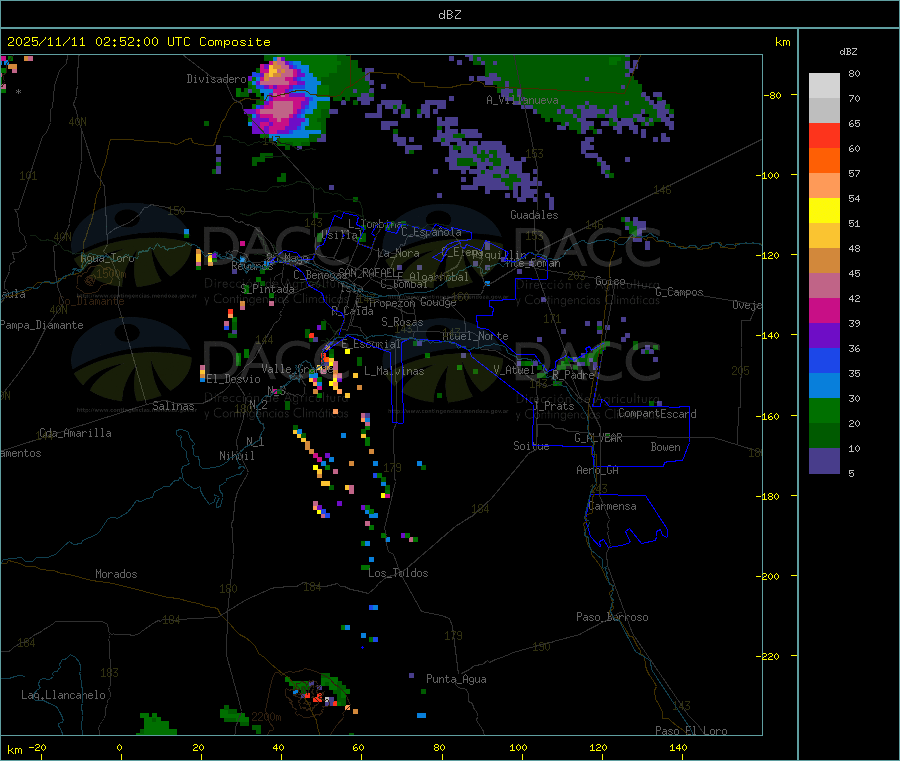Click the 'CompantEscard' label

(657, 414)
